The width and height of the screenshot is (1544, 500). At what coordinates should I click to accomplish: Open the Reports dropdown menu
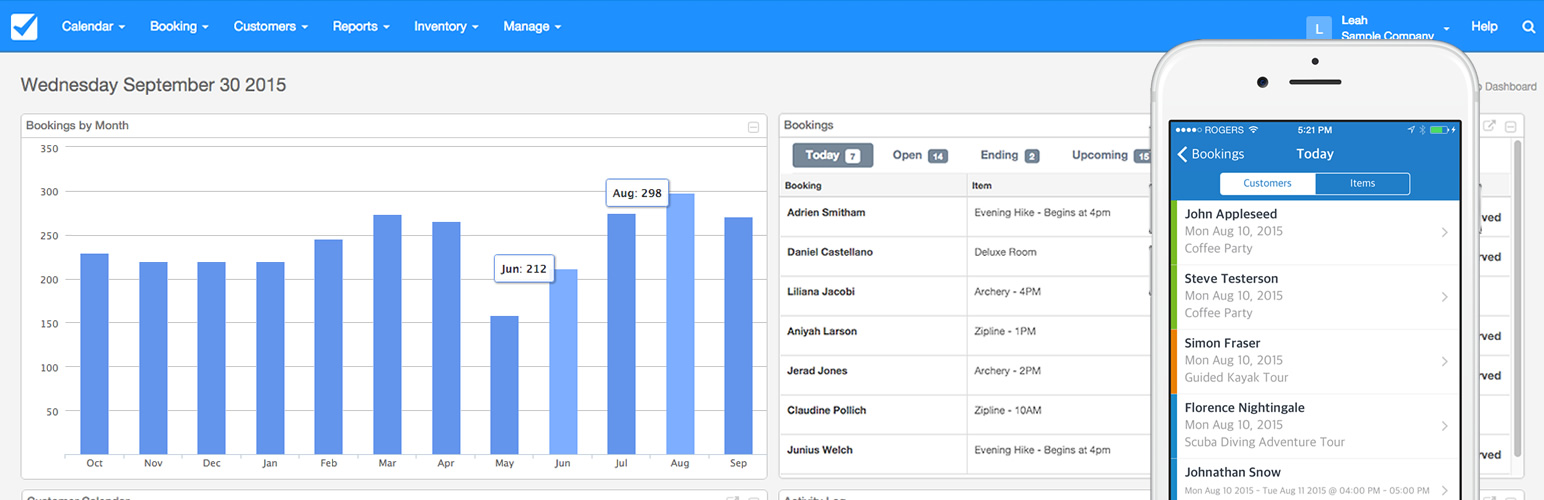point(361,27)
